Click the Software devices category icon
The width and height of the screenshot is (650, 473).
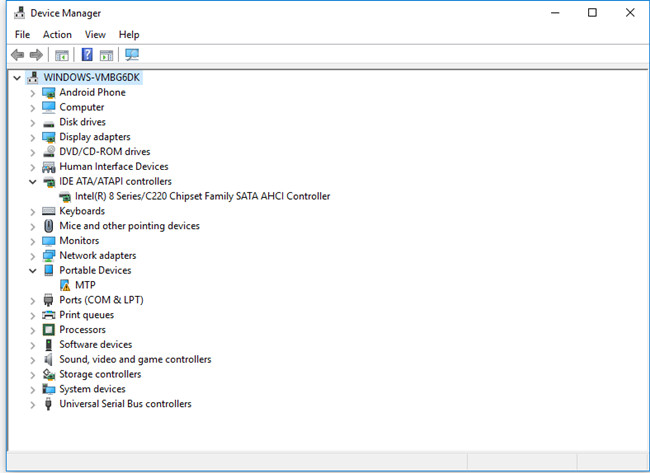click(x=49, y=345)
